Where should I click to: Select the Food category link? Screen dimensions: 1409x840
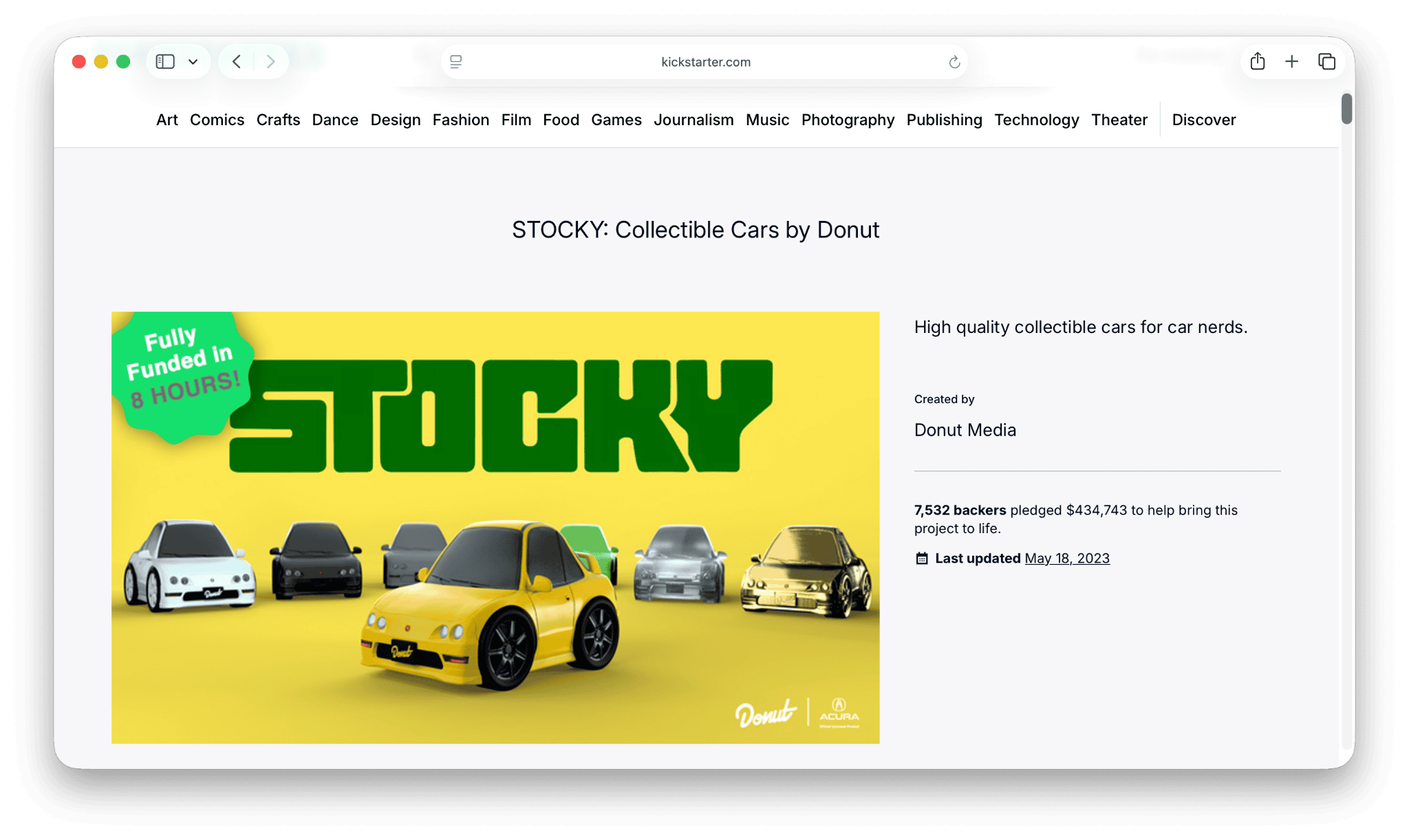click(x=561, y=120)
